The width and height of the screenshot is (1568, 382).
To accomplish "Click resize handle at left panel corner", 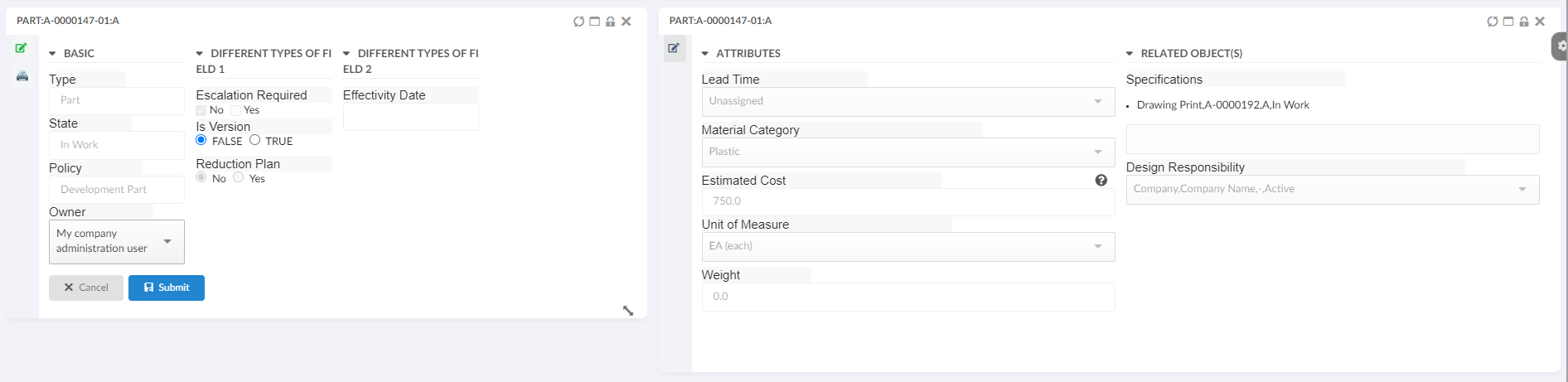I will [x=628, y=311].
